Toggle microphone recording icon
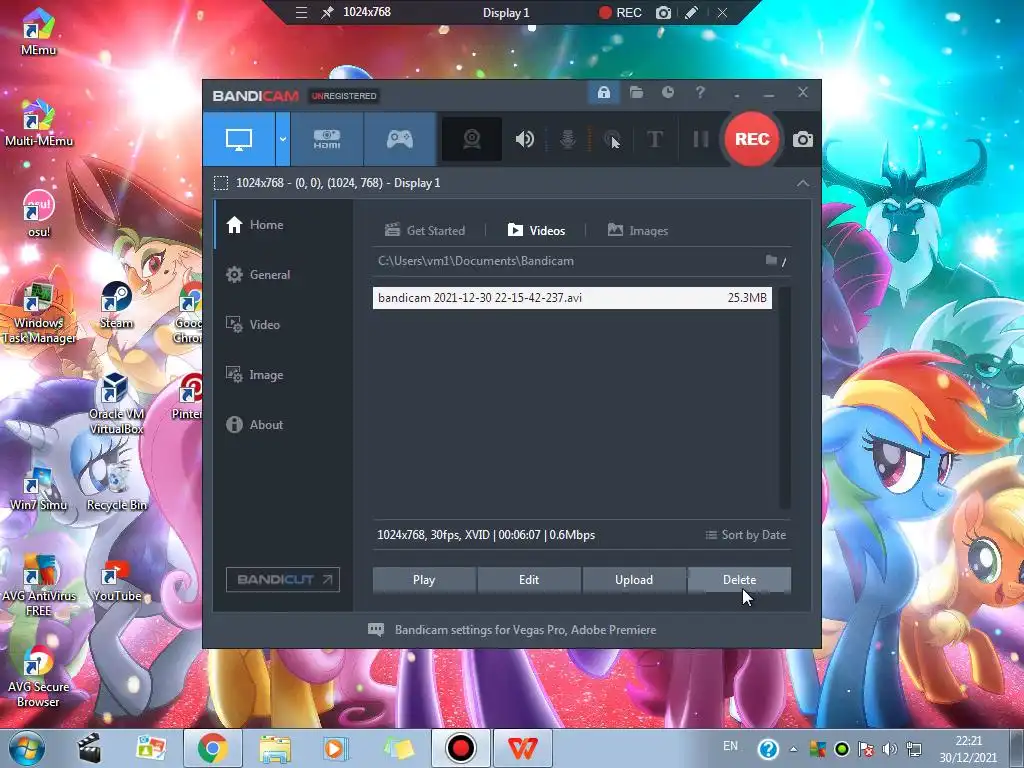Image resolution: width=1024 pixels, height=768 pixels. (x=568, y=139)
